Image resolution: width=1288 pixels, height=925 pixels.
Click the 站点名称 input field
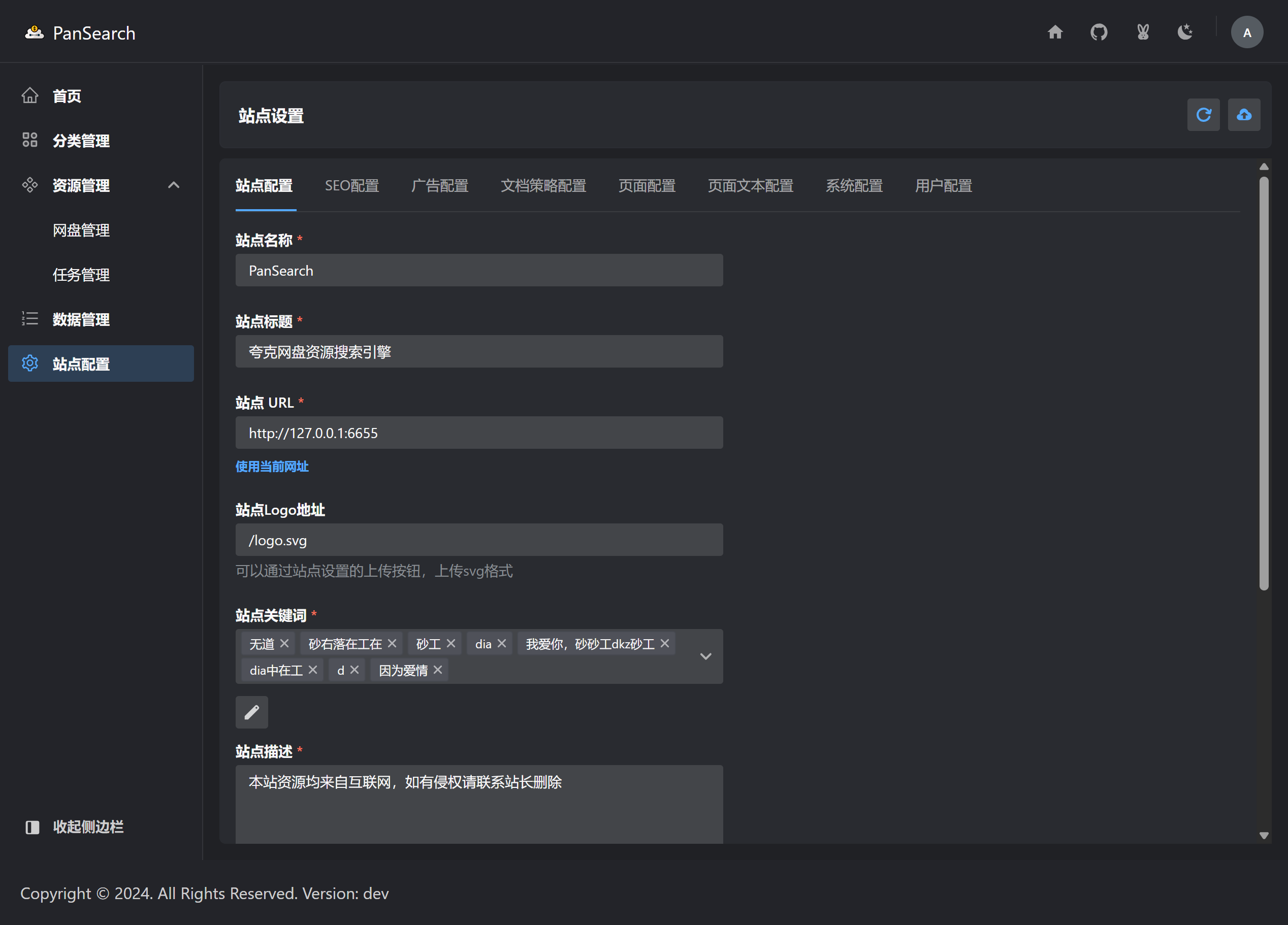[479, 271]
